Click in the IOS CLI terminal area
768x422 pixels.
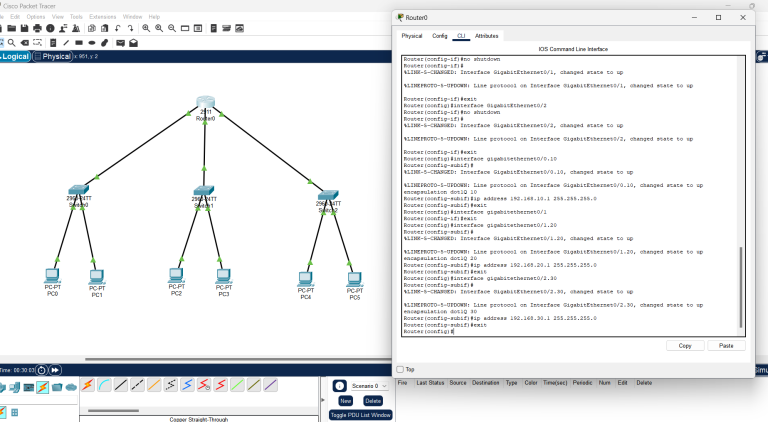[x=571, y=196]
